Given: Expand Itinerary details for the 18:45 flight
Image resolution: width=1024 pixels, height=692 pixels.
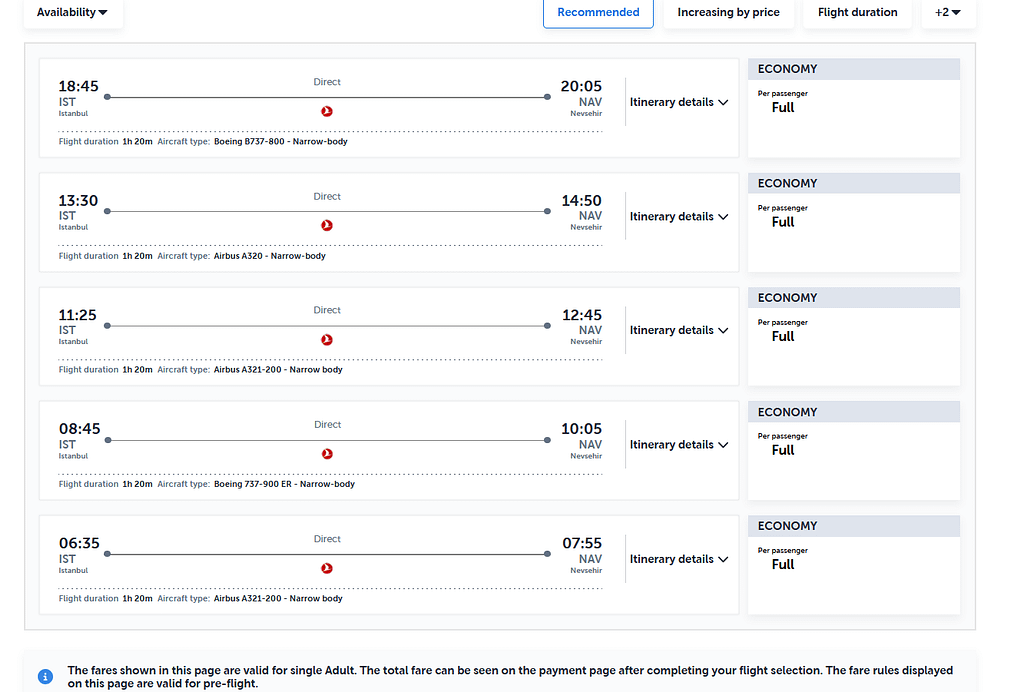Looking at the screenshot, I should pos(679,102).
